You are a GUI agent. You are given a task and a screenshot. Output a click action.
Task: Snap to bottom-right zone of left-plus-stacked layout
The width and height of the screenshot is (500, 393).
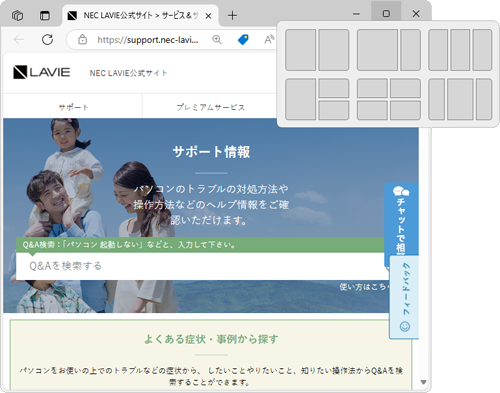[334, 110]
